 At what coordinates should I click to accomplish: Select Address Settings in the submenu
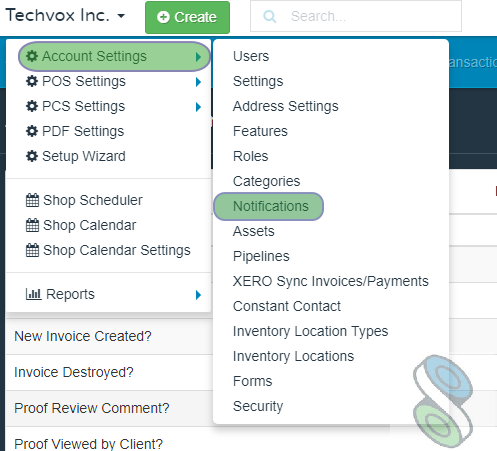tap(286, 106)
